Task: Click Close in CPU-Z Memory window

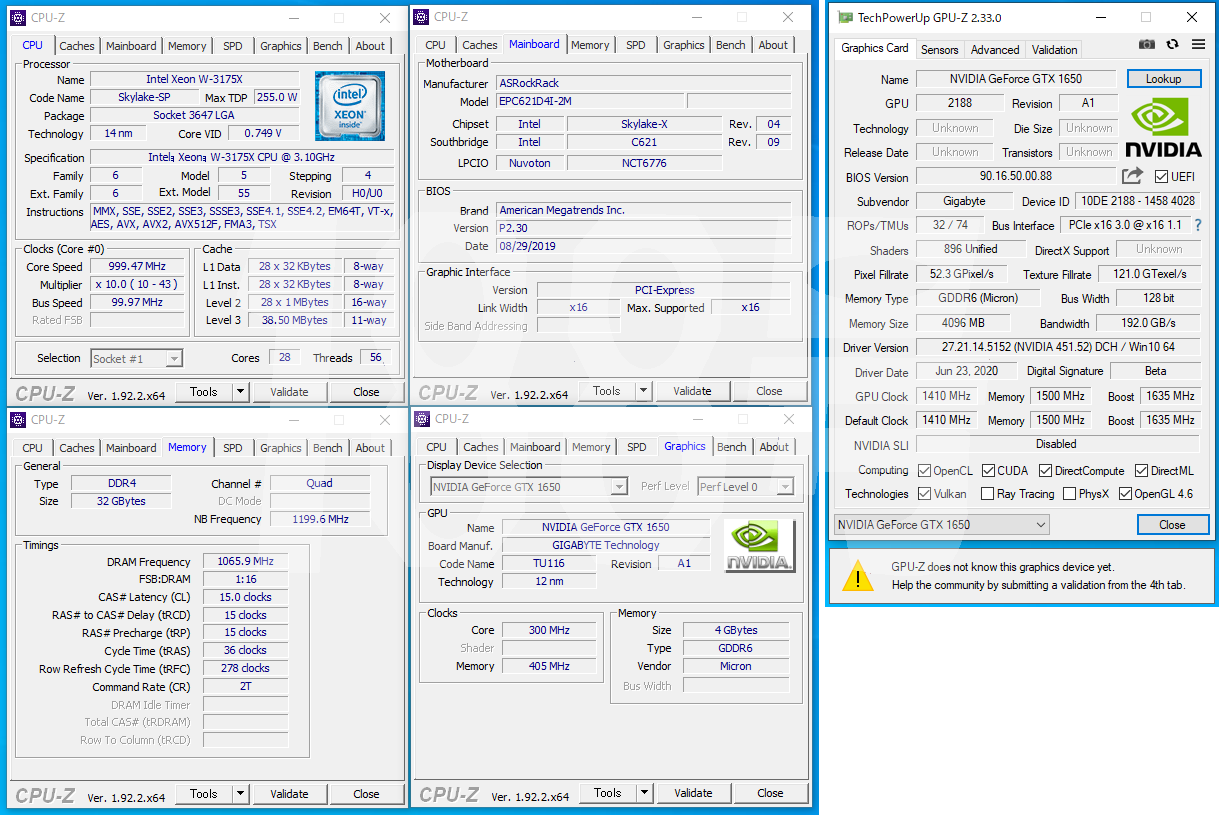Action: pos(366,794)
